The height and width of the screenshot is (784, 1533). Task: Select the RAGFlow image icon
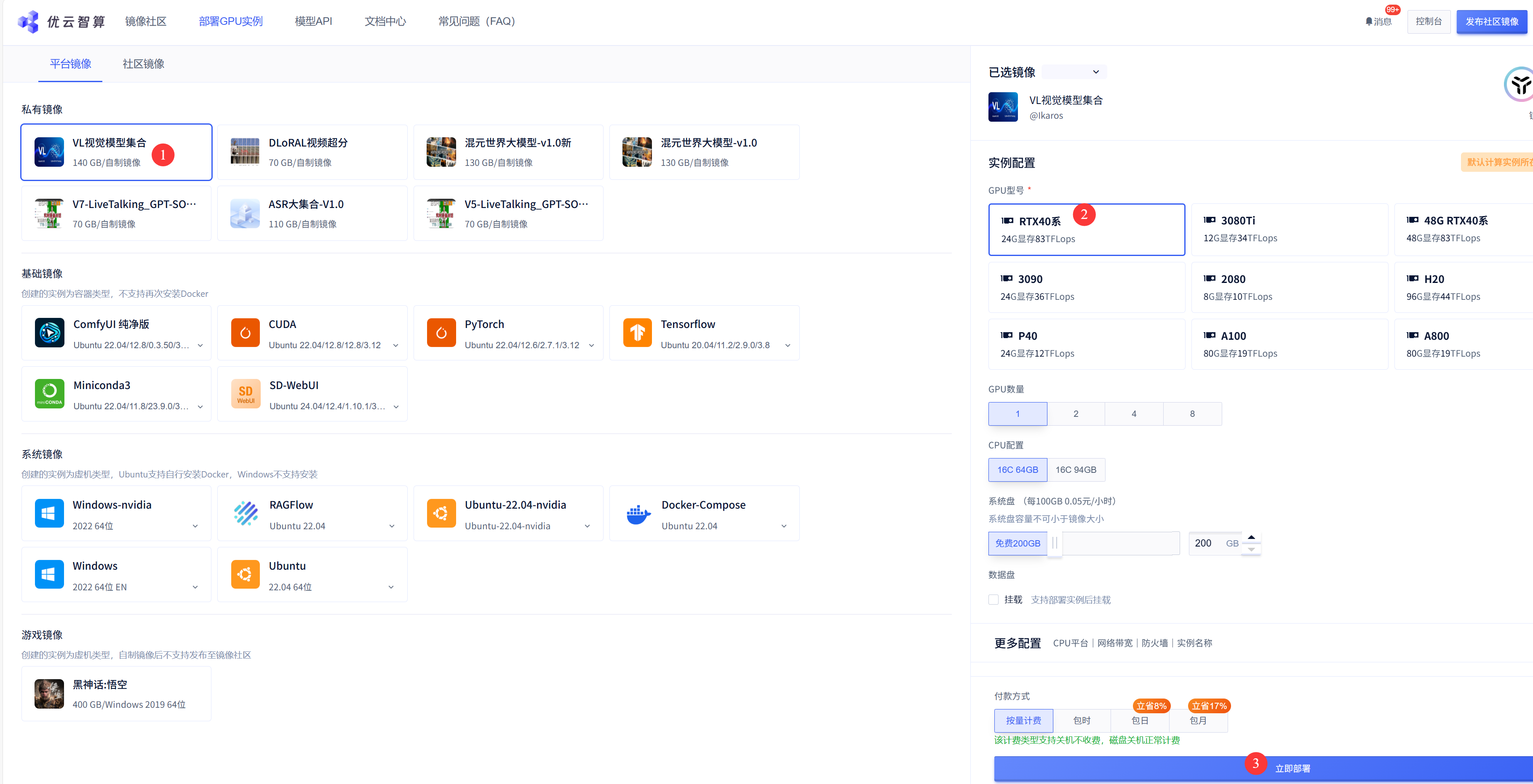pyautogui.click(x=245, y=514)
